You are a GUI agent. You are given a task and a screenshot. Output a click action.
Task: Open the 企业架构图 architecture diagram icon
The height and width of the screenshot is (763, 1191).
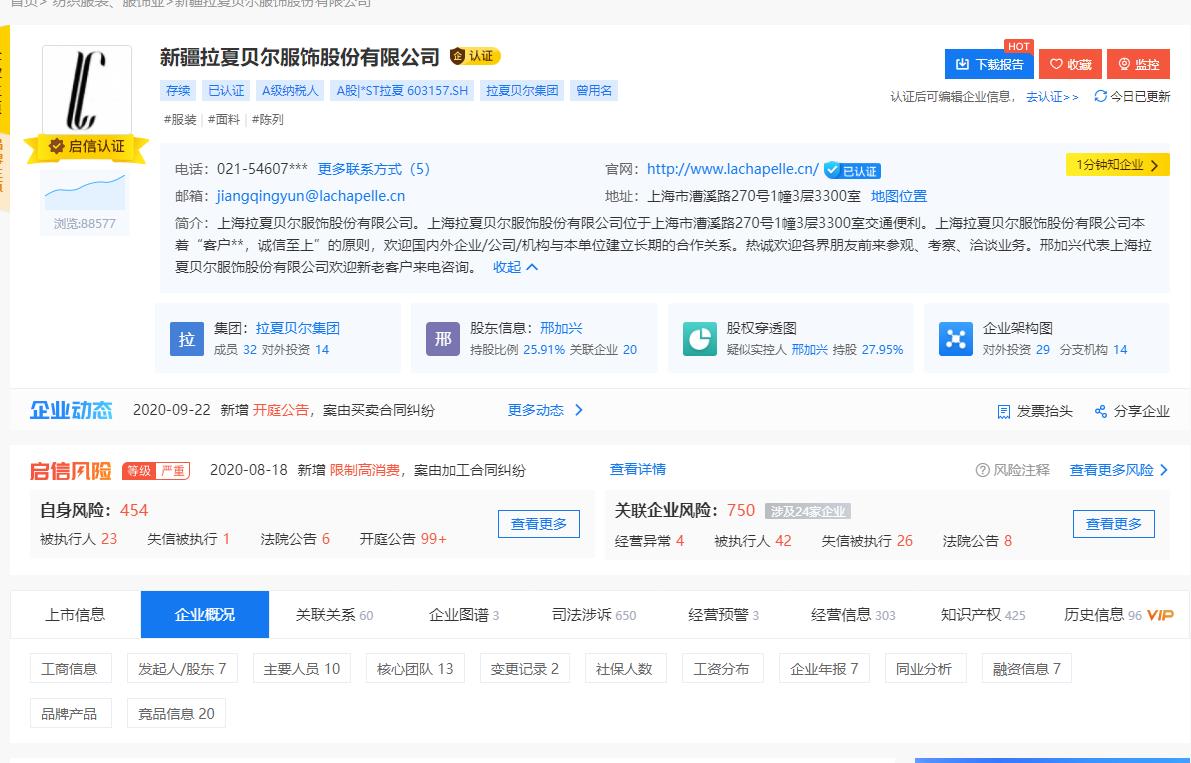[955, 338]
